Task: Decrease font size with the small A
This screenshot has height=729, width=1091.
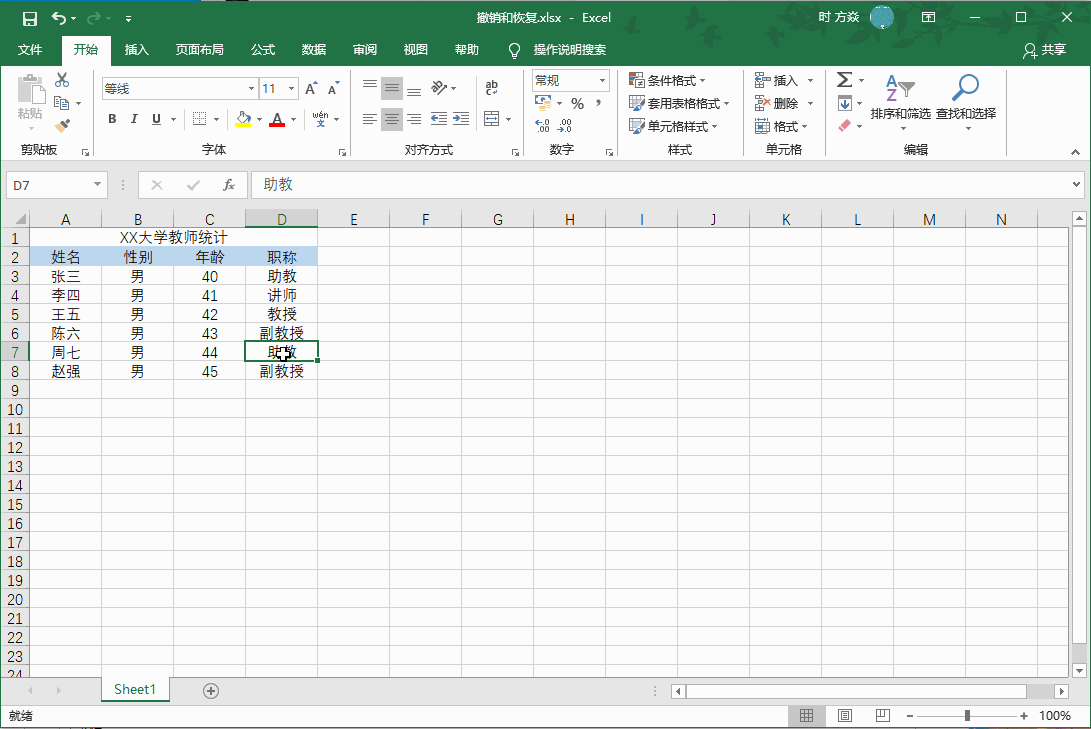Action: point(333,88)
